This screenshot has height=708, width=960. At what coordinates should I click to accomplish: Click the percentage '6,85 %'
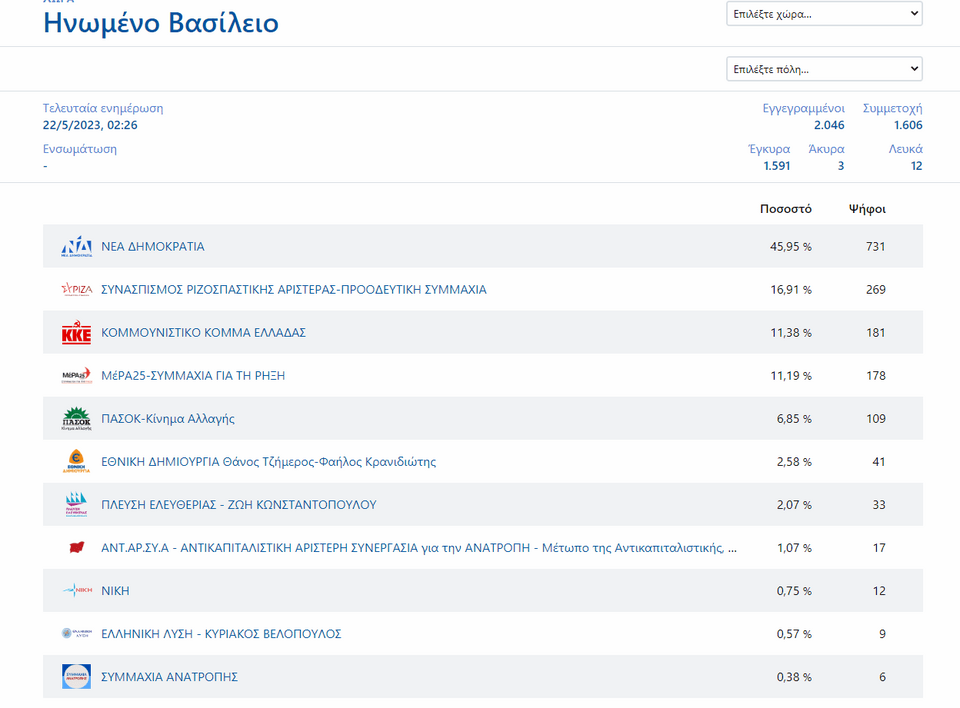pyautogui.click(x=794, y=419)
